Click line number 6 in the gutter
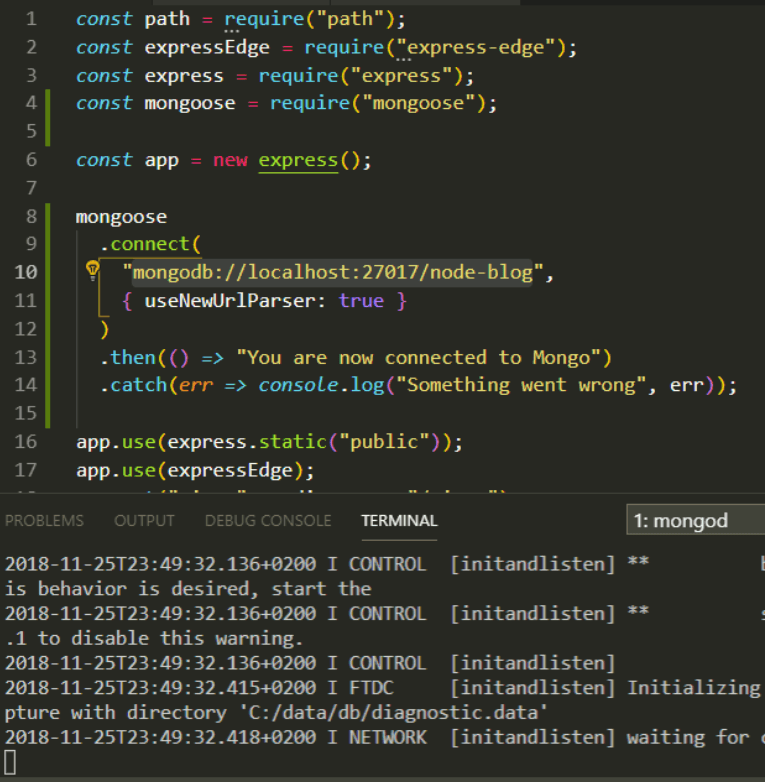This screenshot has width=765, height=782. pyautogui.click(x=31, y=160)
